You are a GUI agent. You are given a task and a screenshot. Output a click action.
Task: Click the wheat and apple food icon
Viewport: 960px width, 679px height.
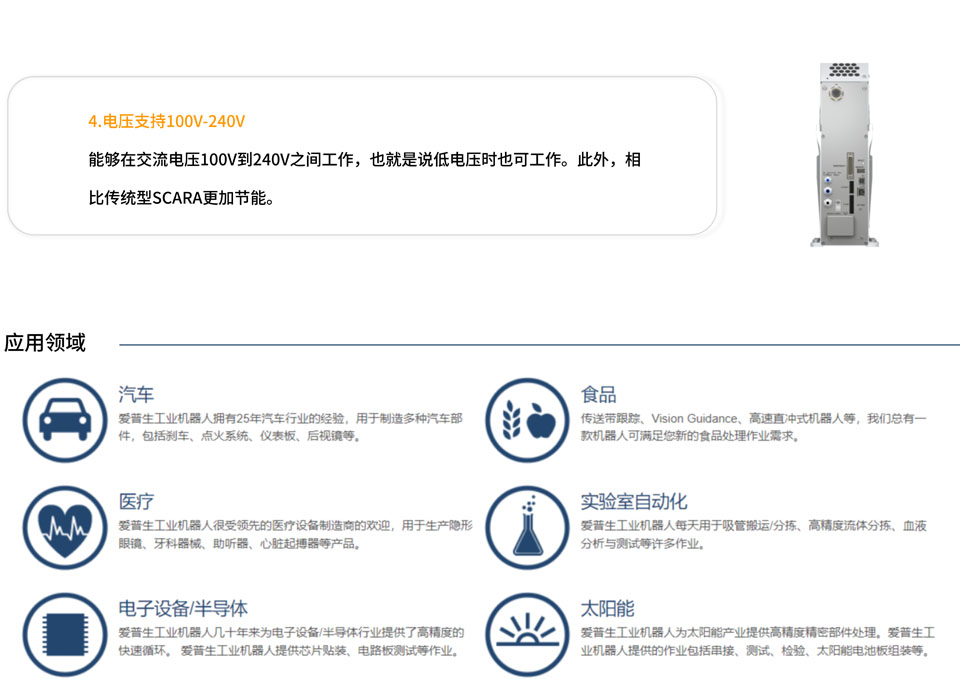526,419
